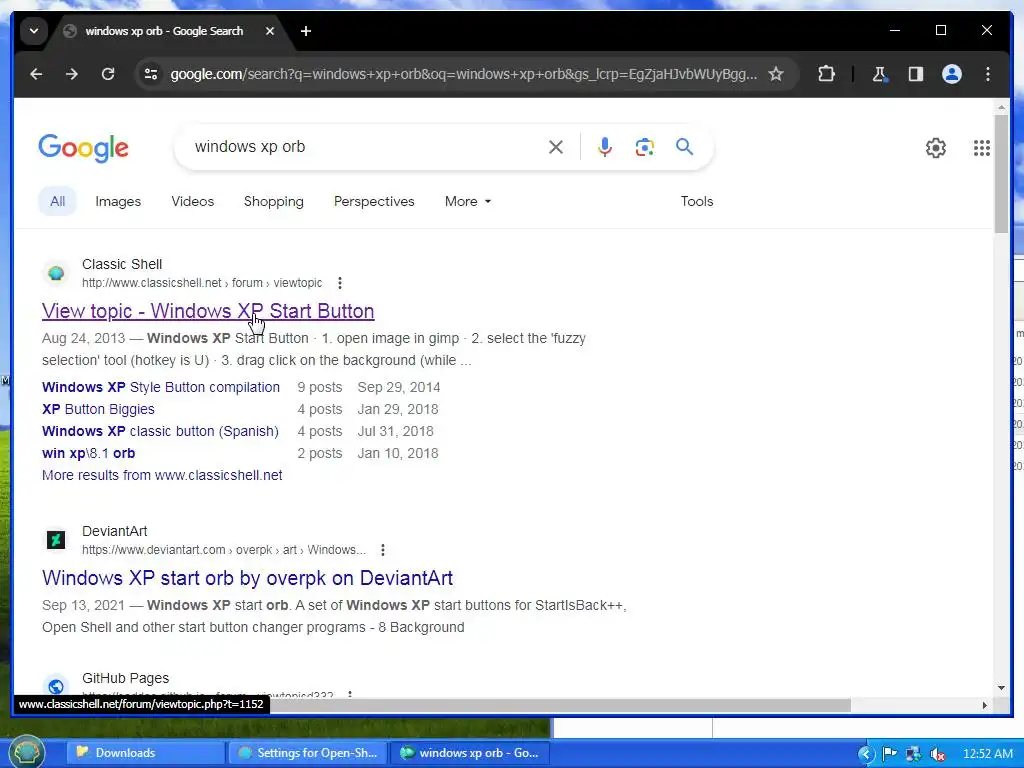This screenshot has height=768, width=1024.
Task: Click the muted volume tray icon
Action: (937, 754)
